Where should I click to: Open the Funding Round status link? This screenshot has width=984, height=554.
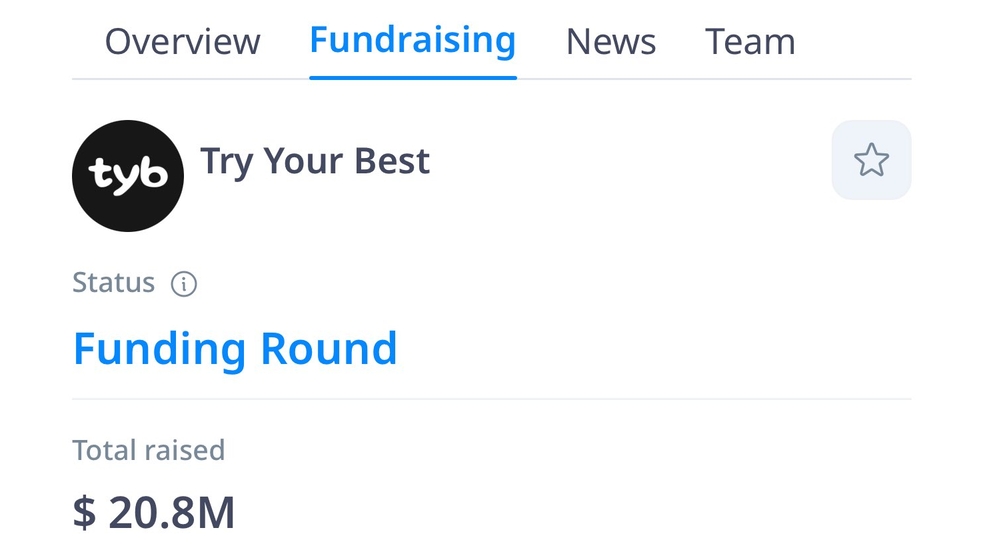[x=235, y=349]
